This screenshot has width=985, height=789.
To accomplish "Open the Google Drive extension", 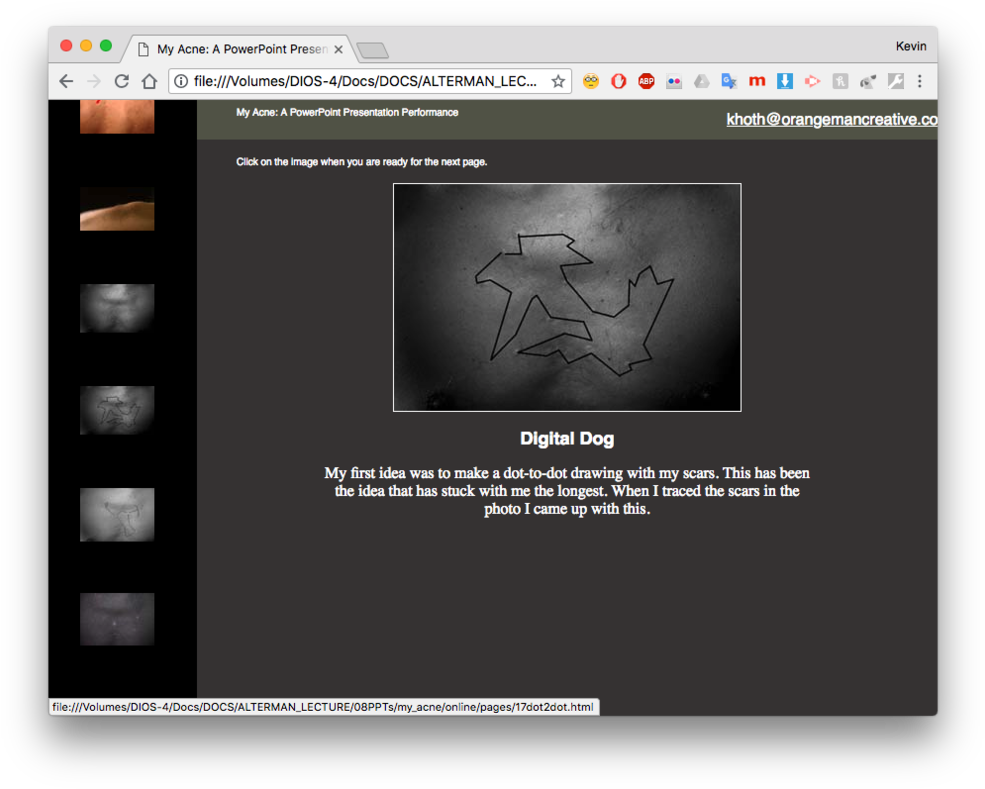I will [x=701, y=82].
